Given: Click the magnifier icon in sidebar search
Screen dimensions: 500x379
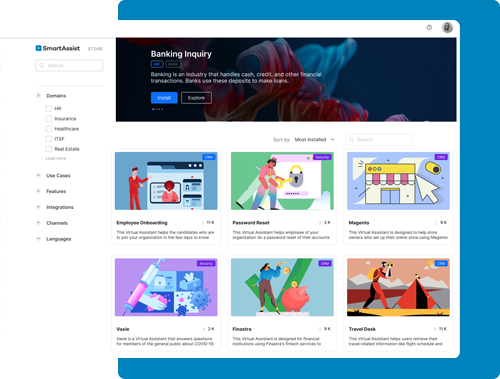Looking at the screenshot, I should coord(42,65).
